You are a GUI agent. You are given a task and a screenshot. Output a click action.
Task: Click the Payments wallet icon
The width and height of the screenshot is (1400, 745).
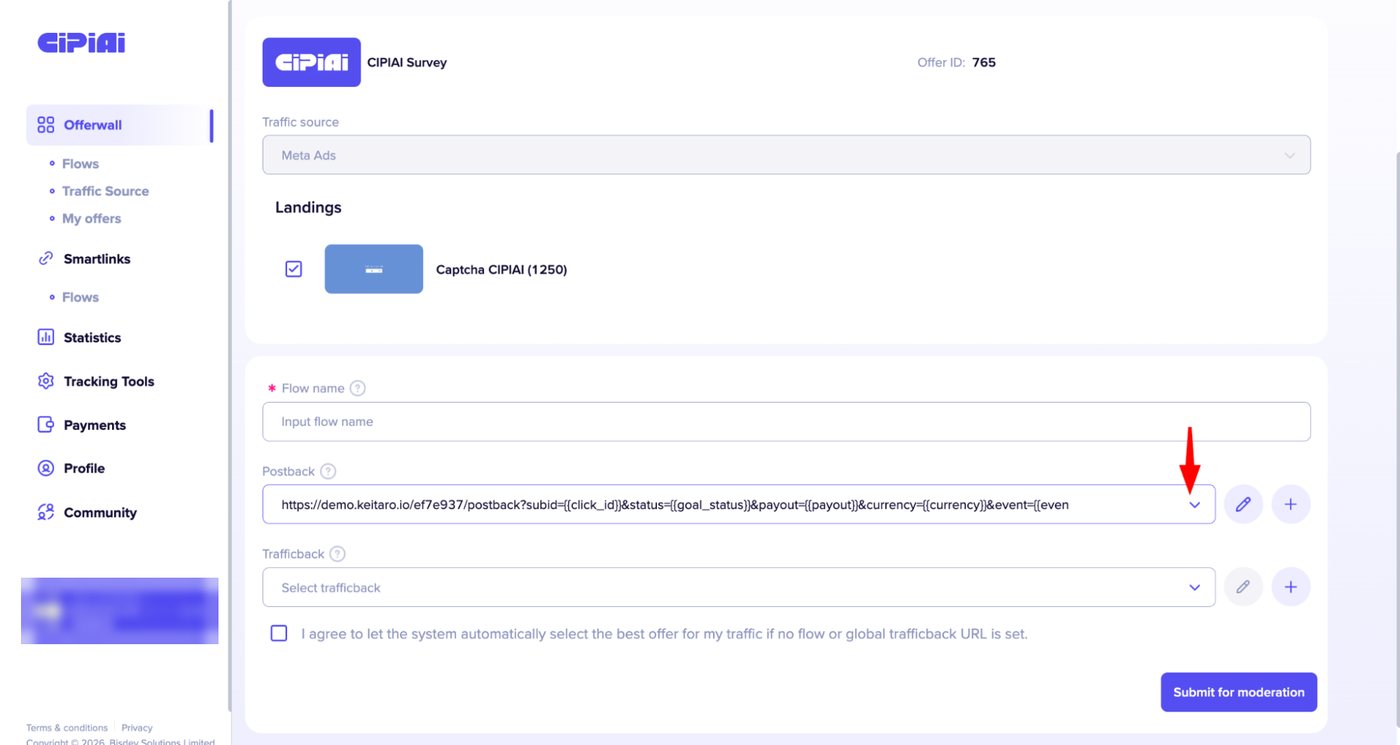pos(45,425)
